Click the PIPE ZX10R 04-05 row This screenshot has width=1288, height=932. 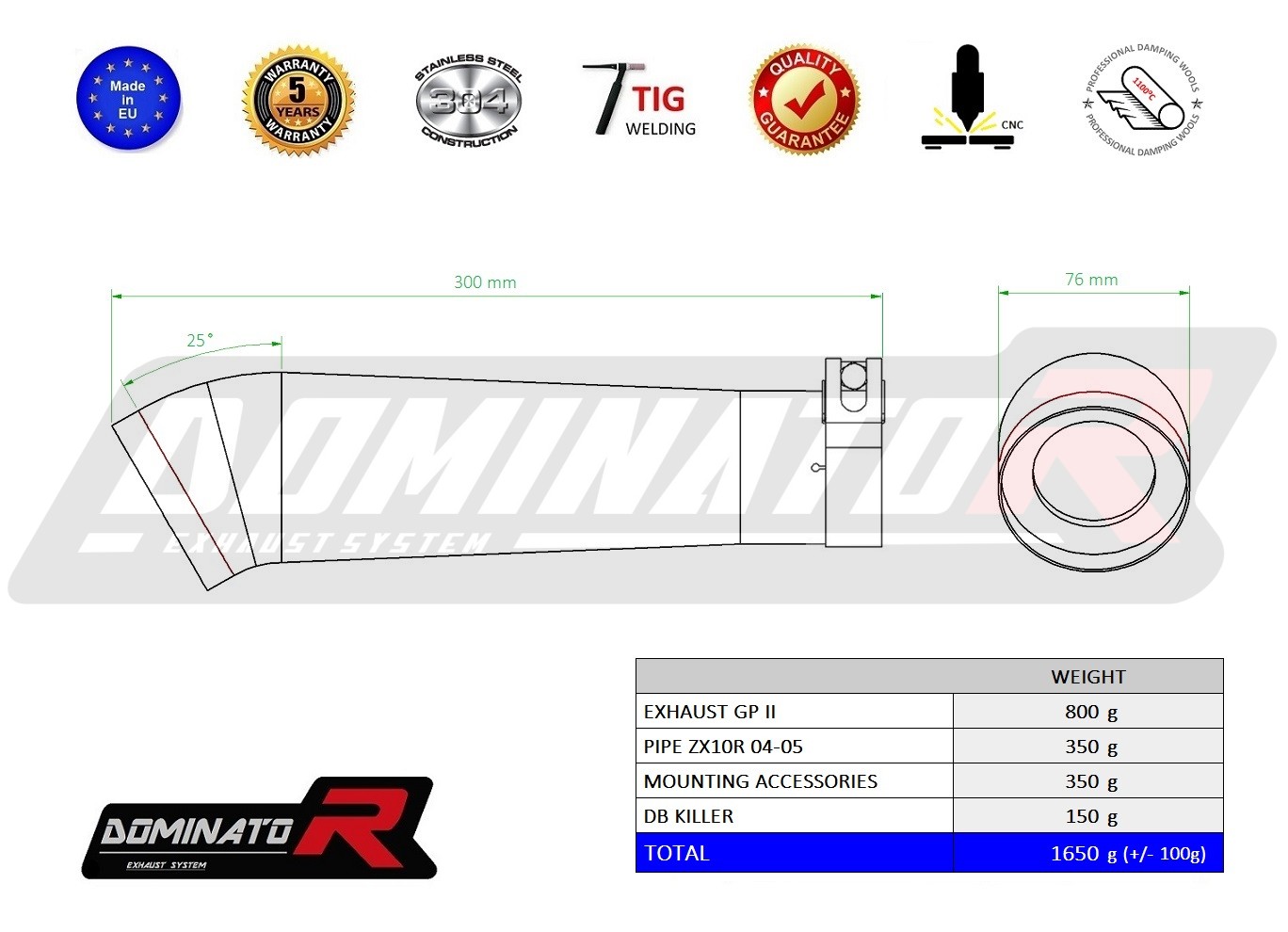coord(723,747)
